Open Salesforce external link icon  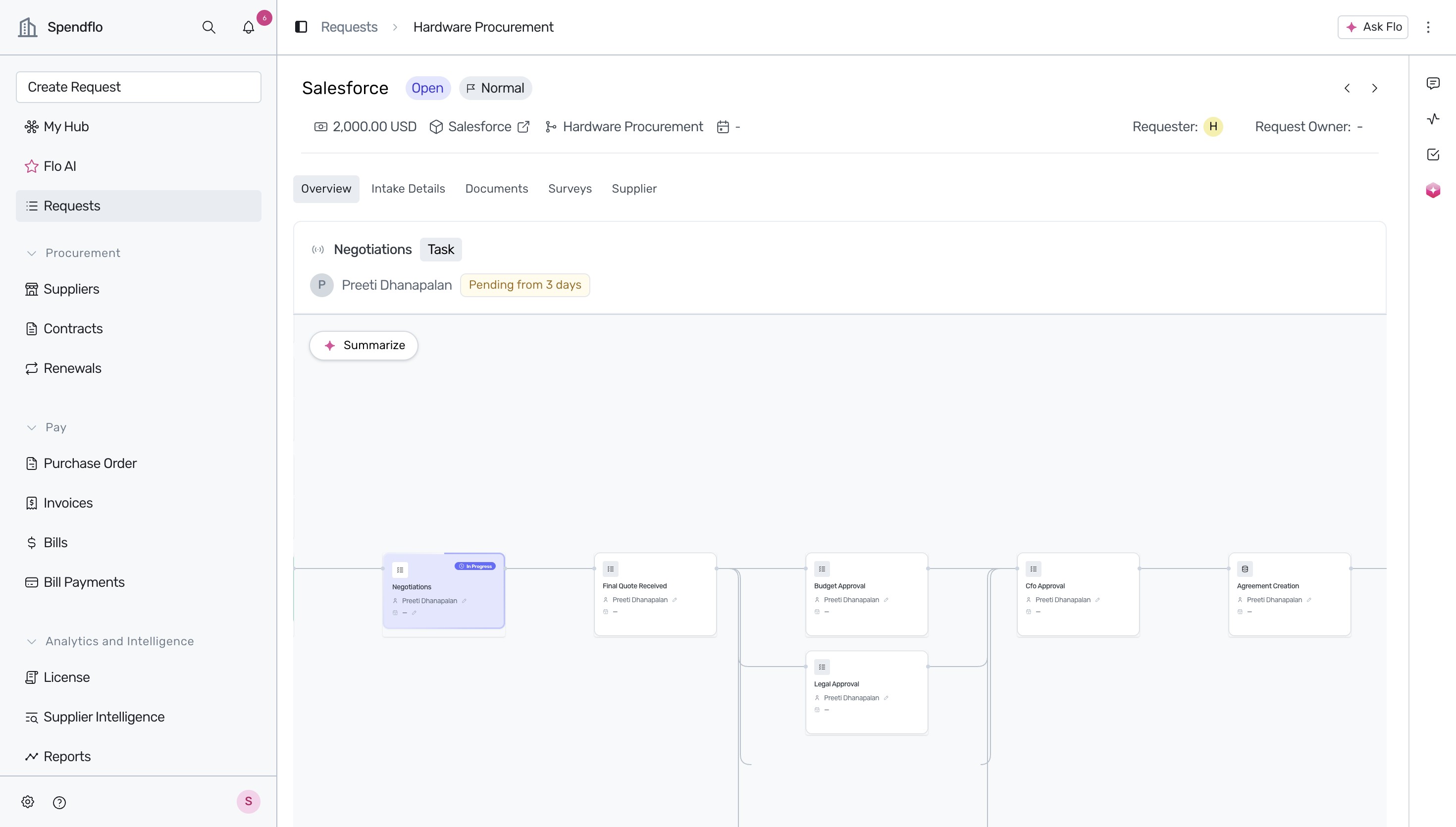[x=523, y=127]
